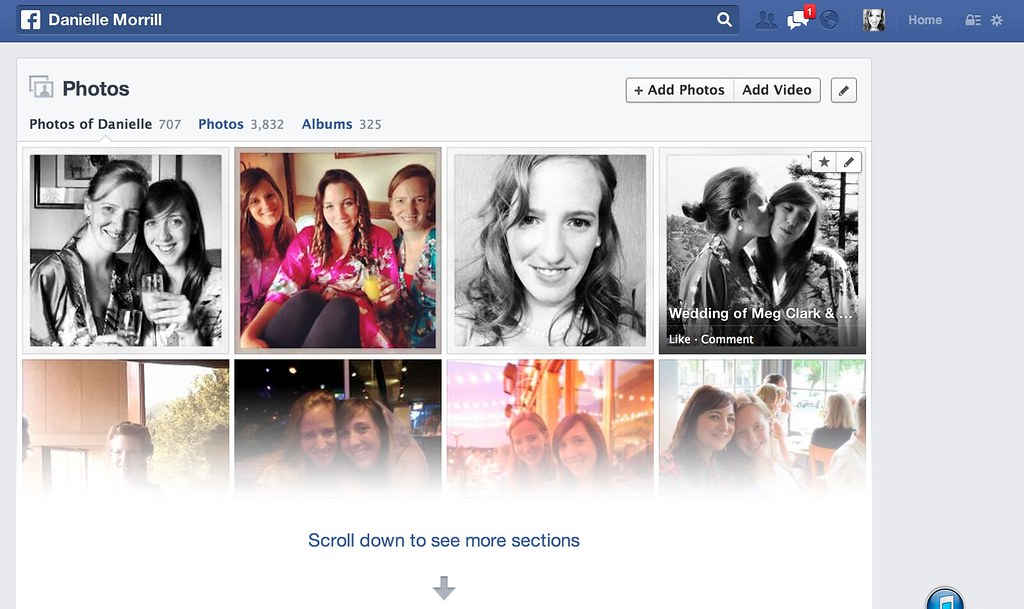Open the friend requests icon
This screenshot has width=1024, height=609.
click(x=765, y=20)
